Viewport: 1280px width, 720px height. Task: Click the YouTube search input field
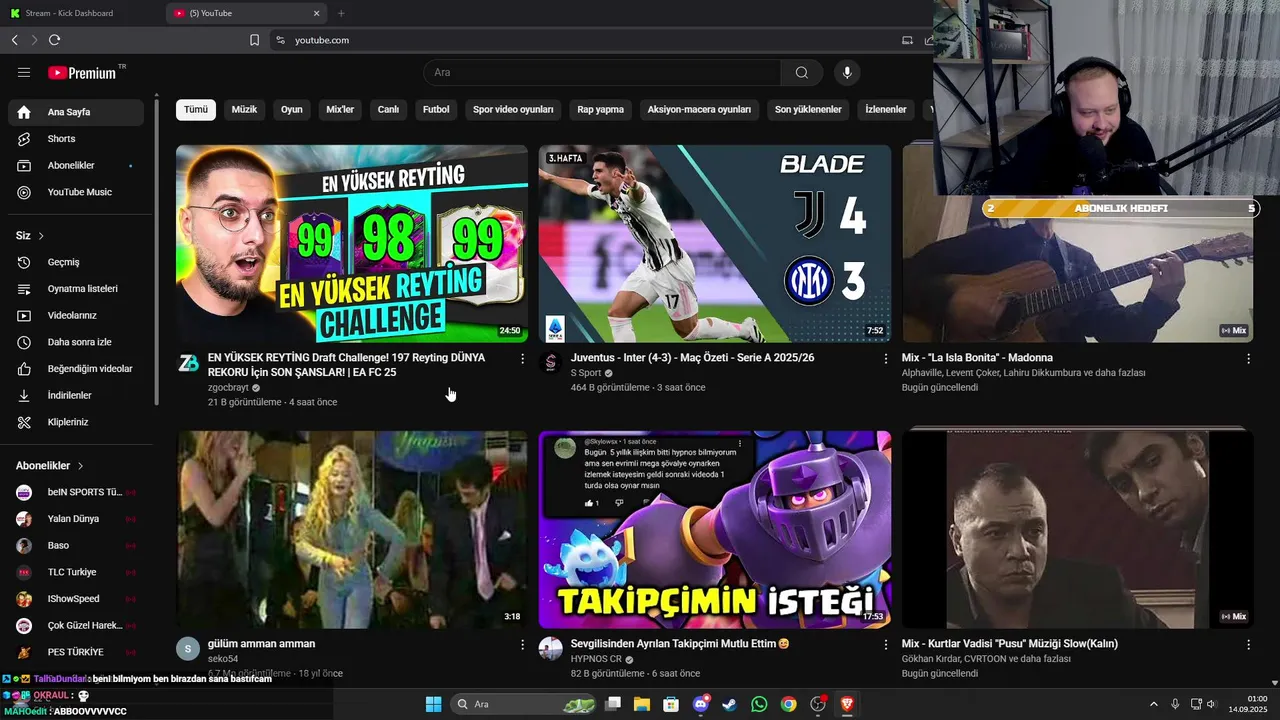pos(602,72)
